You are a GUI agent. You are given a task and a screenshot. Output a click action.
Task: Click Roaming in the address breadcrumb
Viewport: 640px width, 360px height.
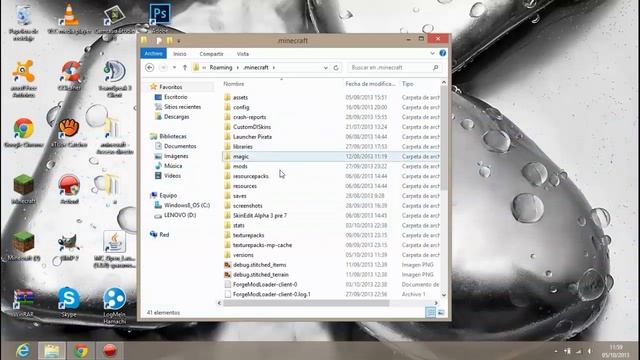pyautogui.click(x=221, y=68)
